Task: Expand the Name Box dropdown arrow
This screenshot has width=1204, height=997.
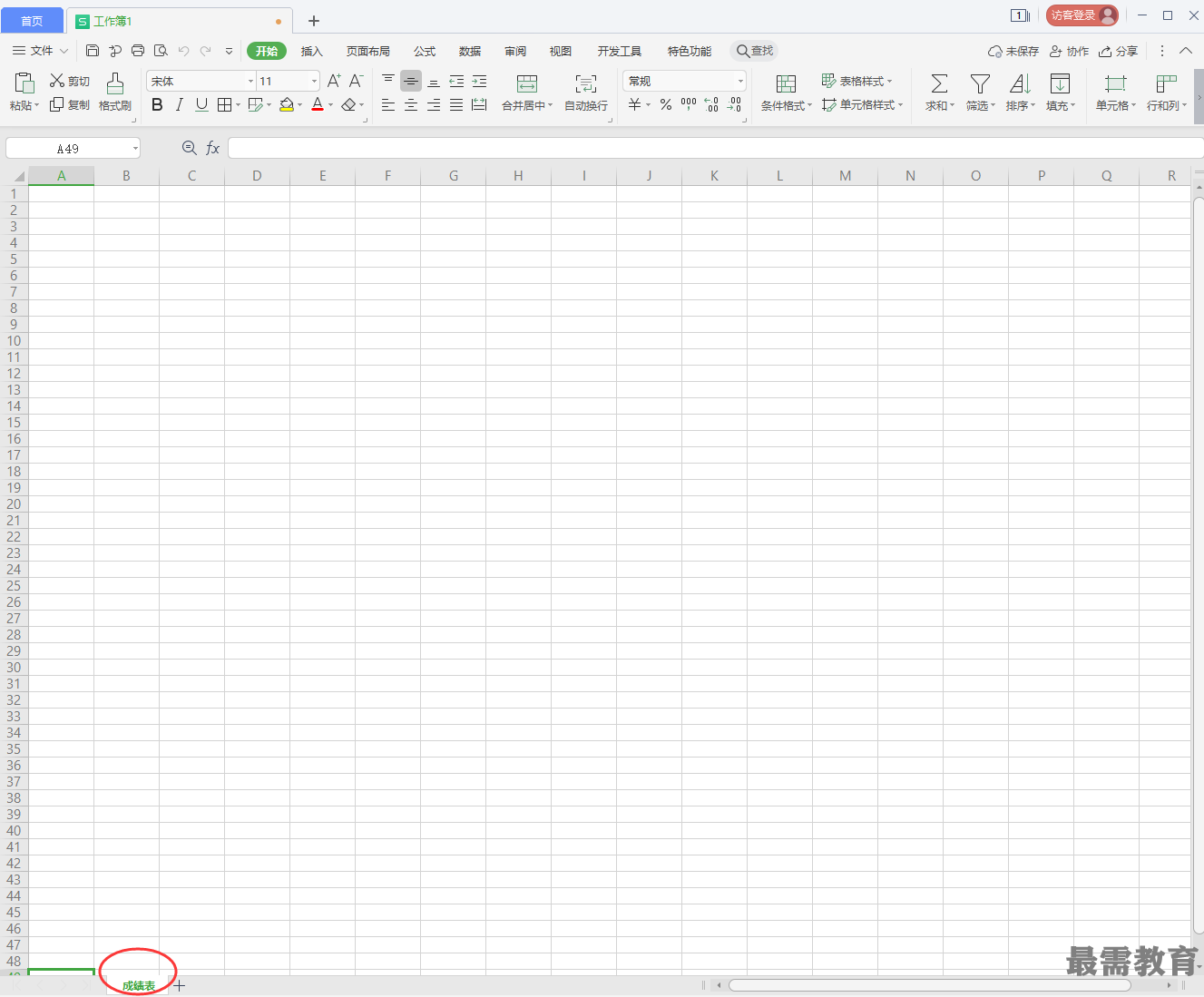Action: pyautogui.click(x=135, y=148)
